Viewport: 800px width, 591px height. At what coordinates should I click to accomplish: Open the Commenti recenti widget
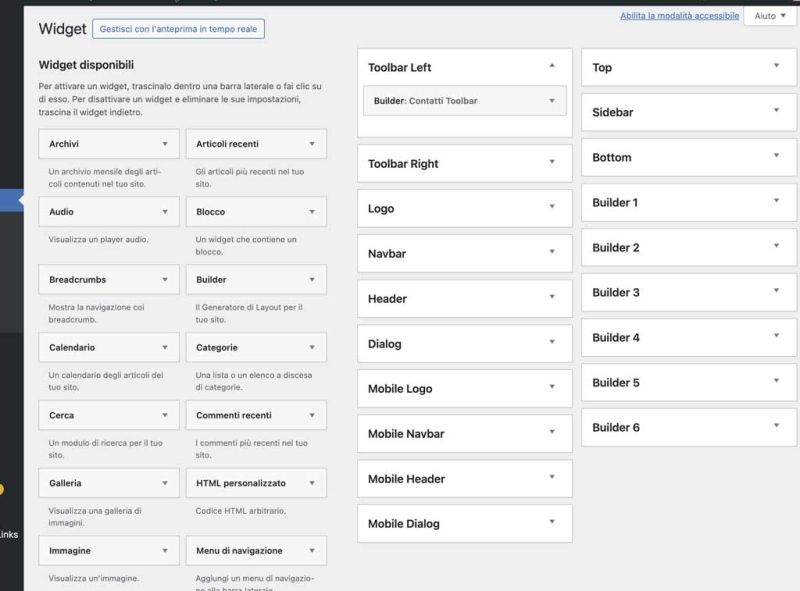point(256,415)
